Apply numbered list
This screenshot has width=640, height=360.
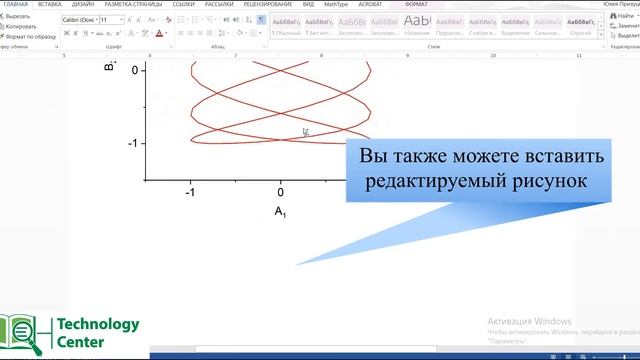(196, 20)
